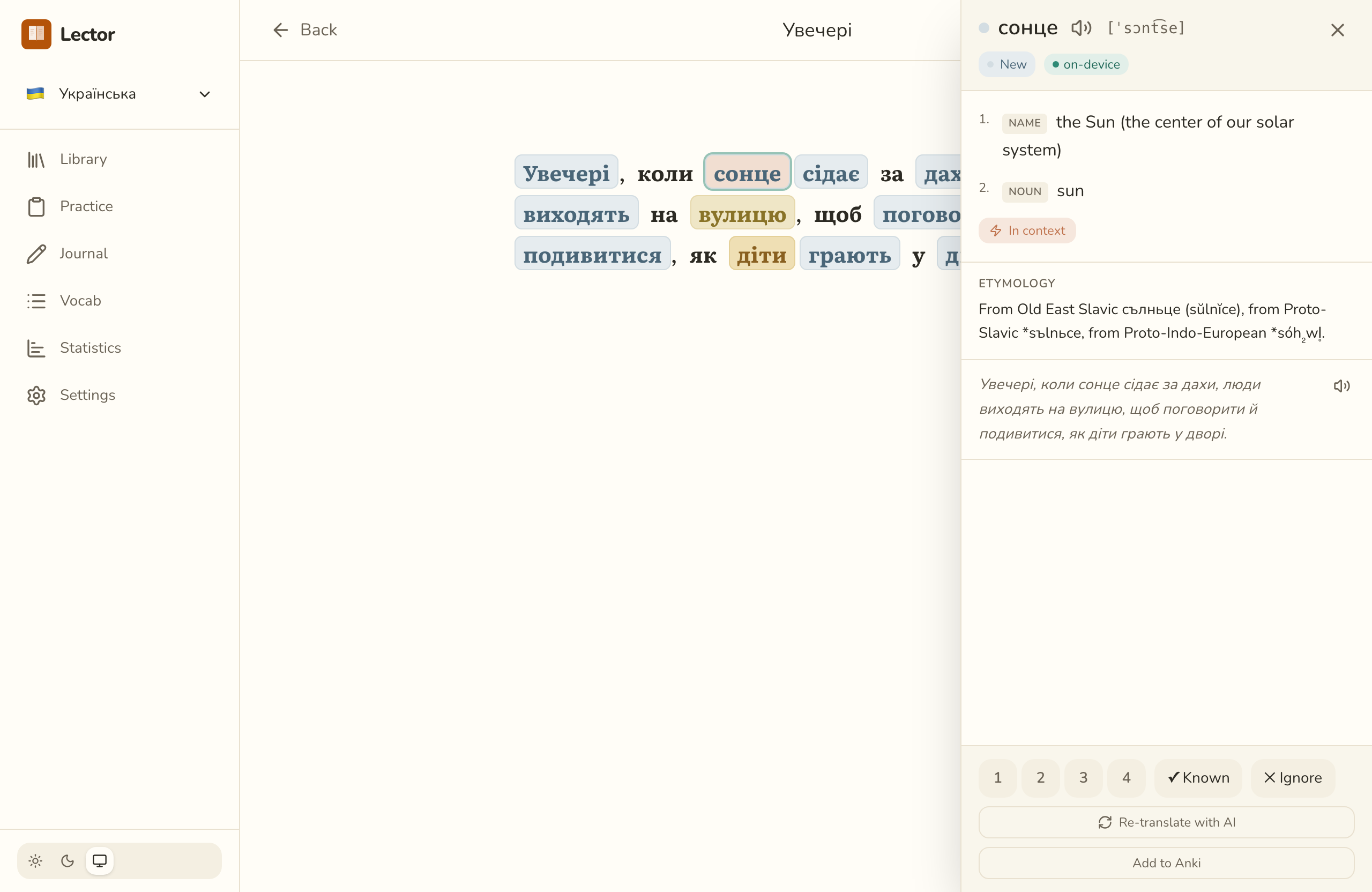Switch to dark theme moon icon
1372x892 pixels.
coord(68,861)
